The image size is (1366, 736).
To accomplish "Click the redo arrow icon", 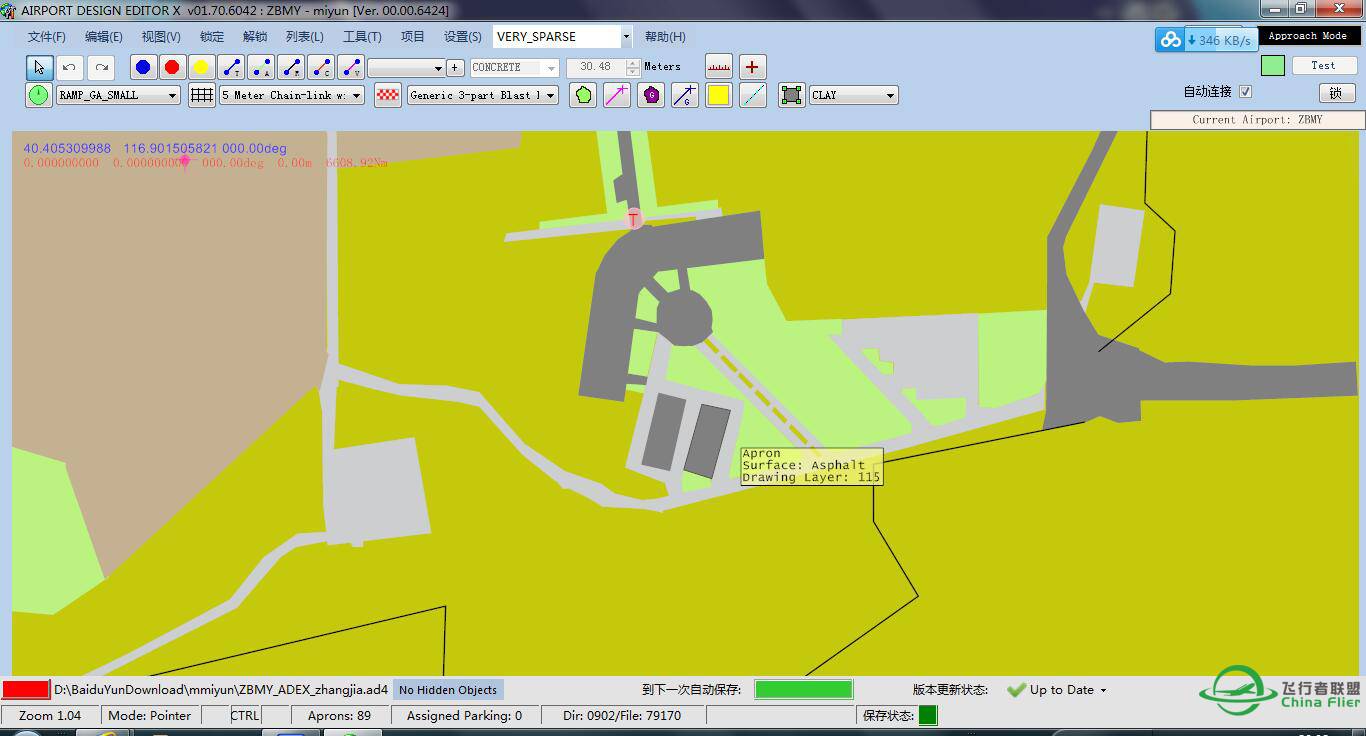I will tap(100, 68).
